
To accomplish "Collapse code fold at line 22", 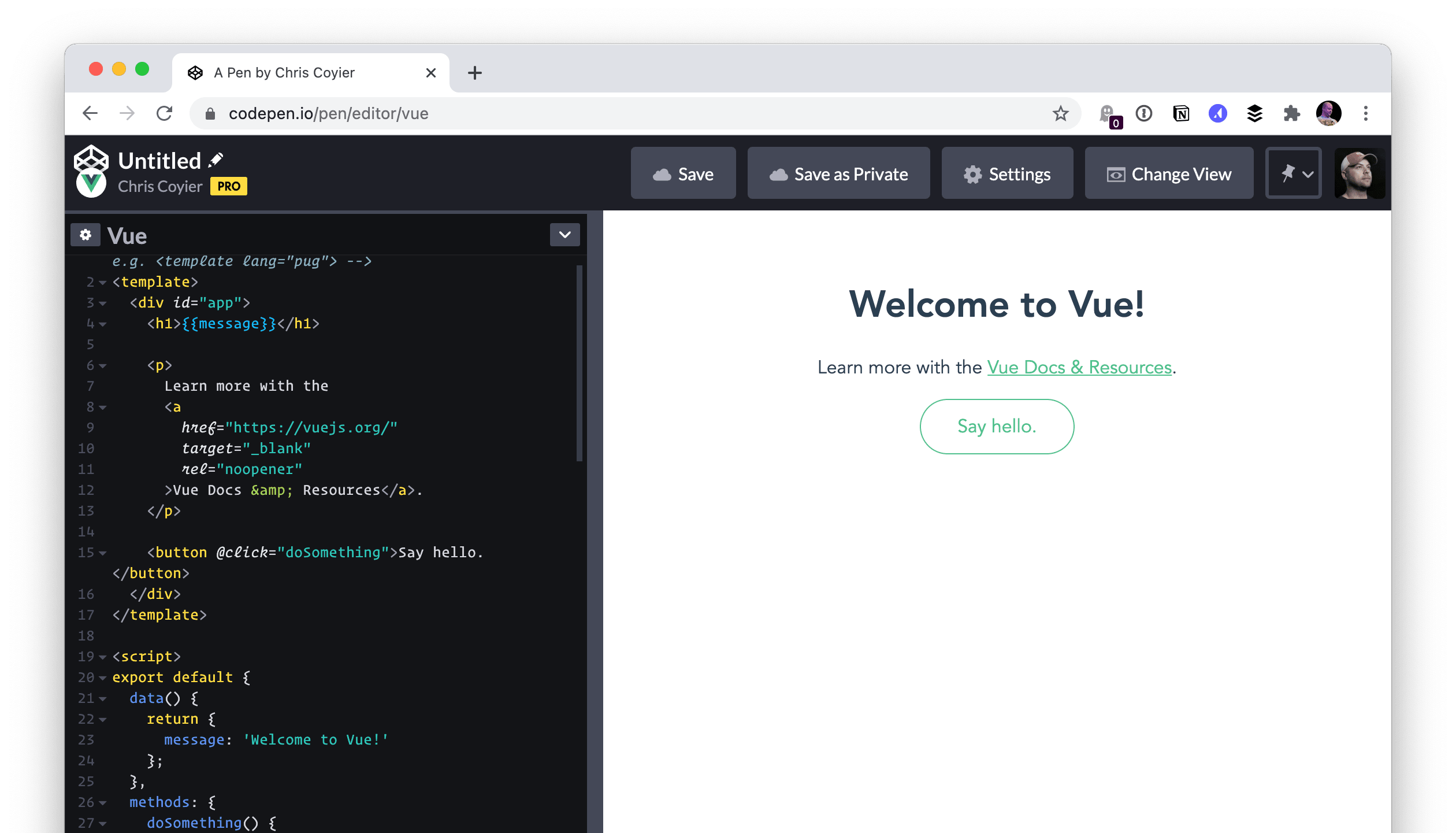I will click(102, 719).
